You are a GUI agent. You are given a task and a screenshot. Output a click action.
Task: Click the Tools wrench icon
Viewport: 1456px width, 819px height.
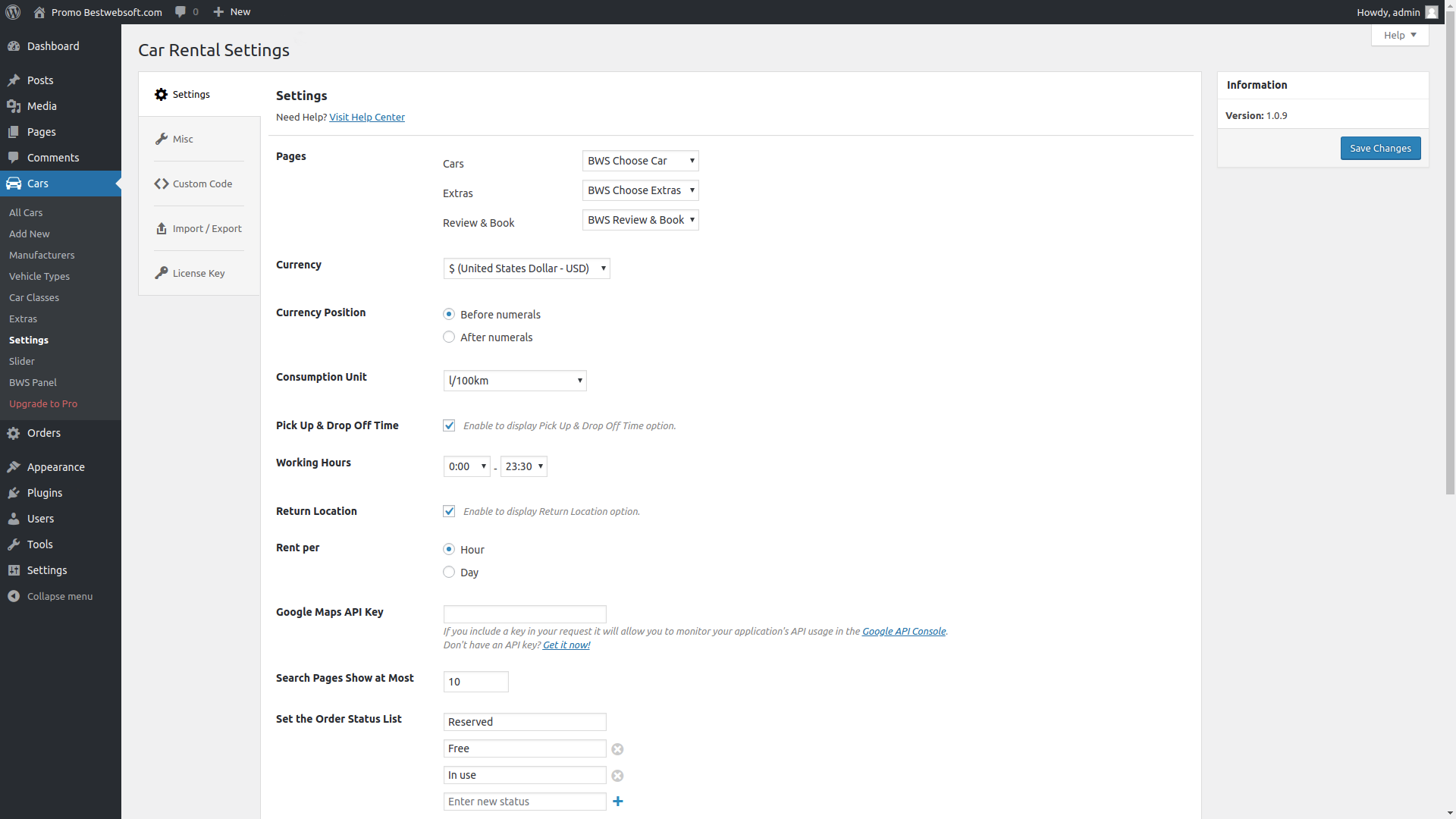14,544
